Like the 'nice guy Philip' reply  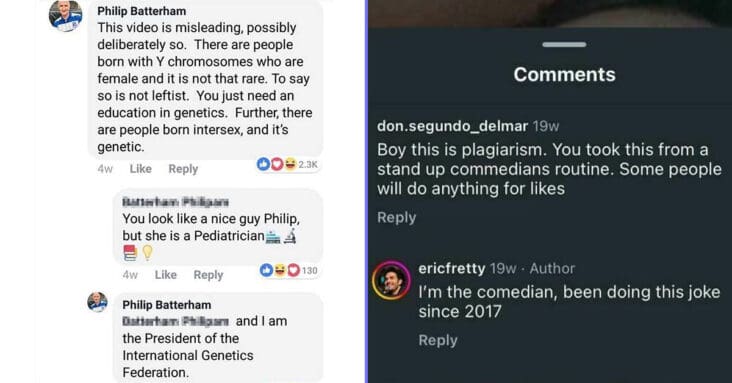(x=166, y=275)
